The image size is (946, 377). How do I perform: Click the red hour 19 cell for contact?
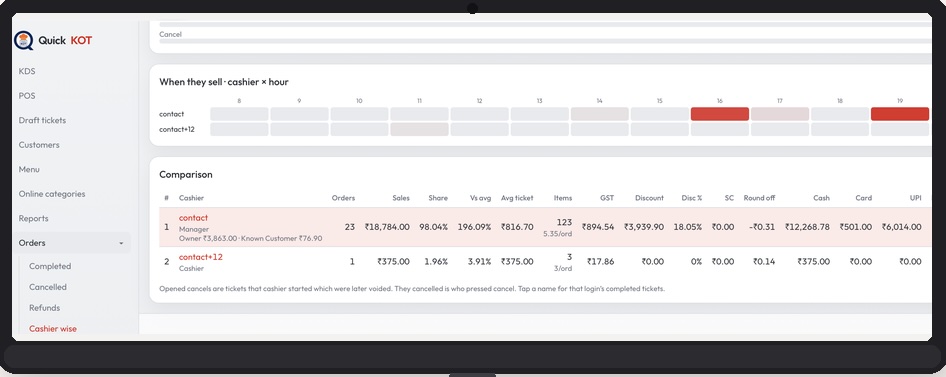[x=900, y=114]
